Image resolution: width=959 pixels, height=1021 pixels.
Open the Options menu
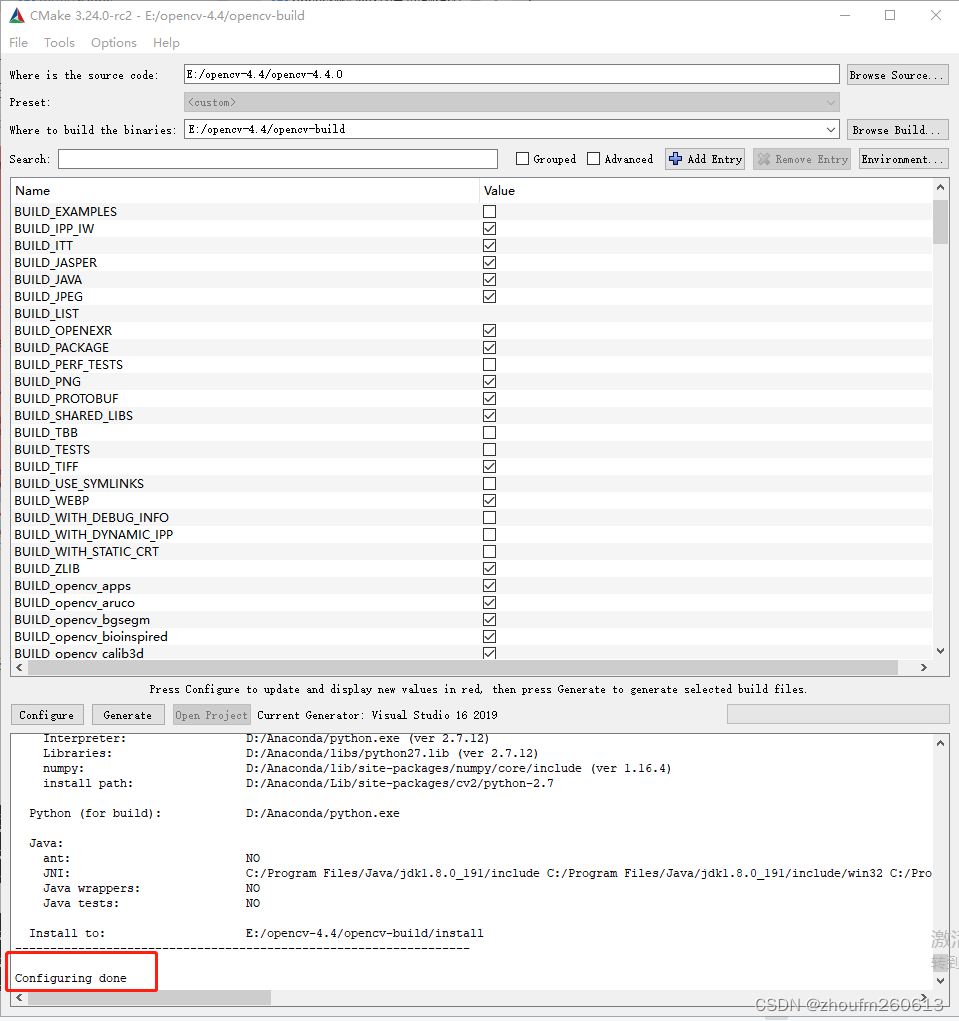click(x=113, y=42)
